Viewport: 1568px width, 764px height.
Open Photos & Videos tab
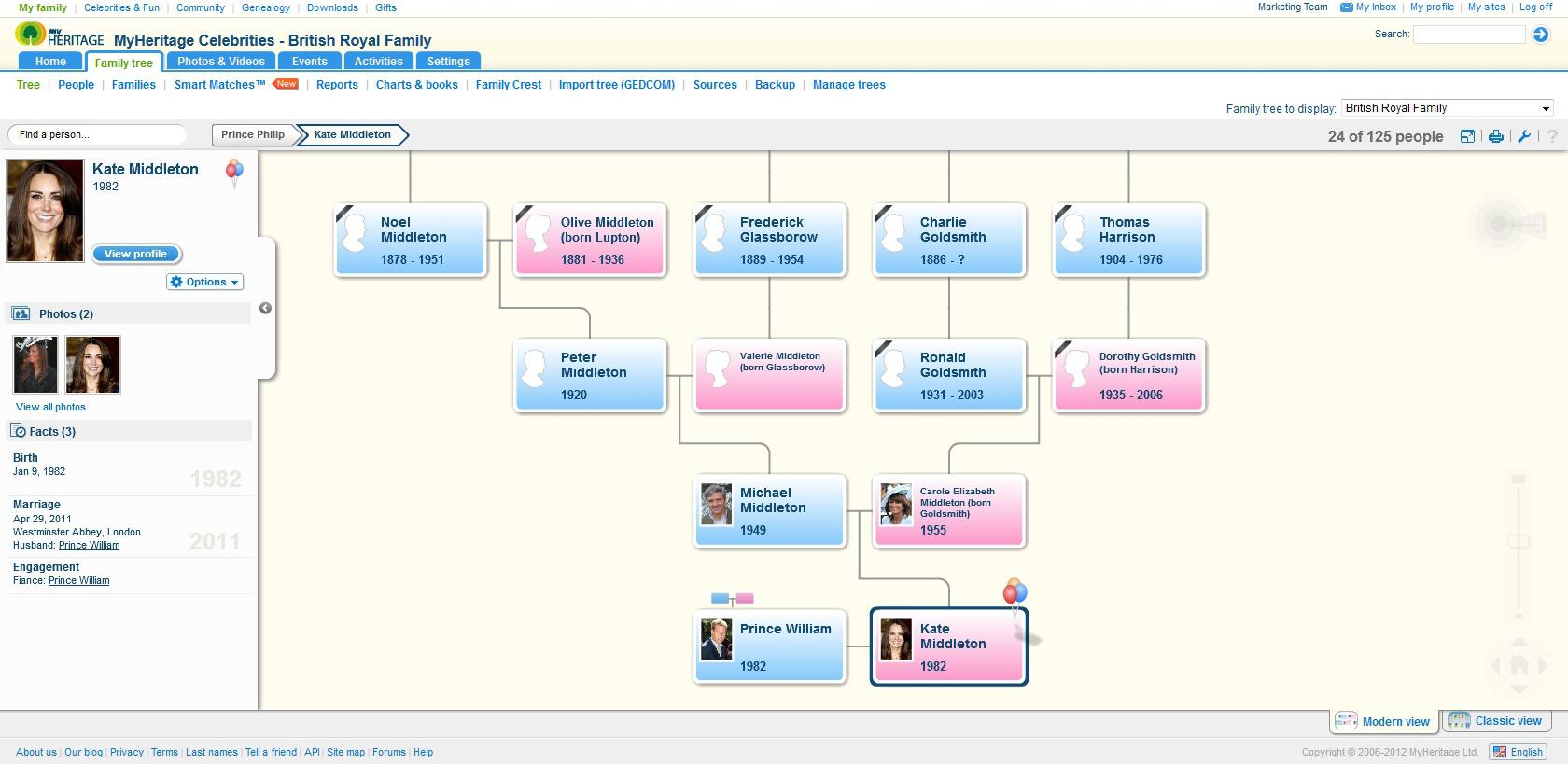coord(221,62)
